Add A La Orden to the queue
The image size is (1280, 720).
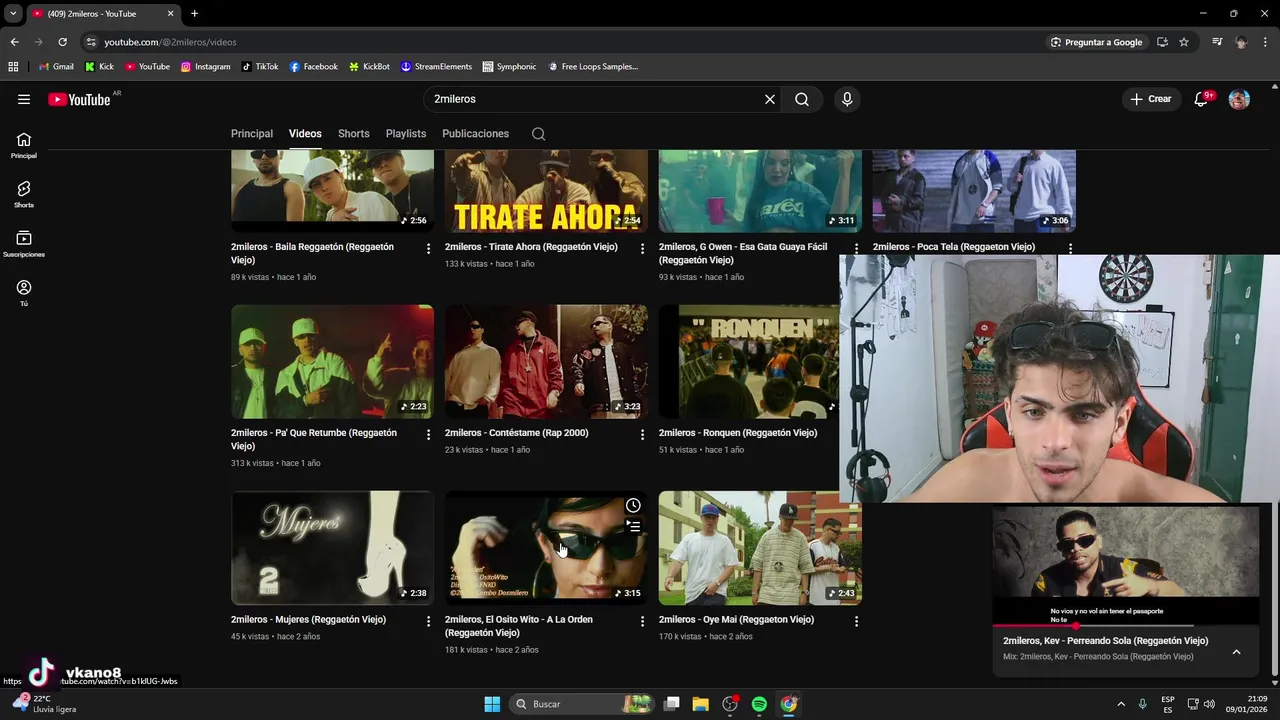(x=633, y=526)
